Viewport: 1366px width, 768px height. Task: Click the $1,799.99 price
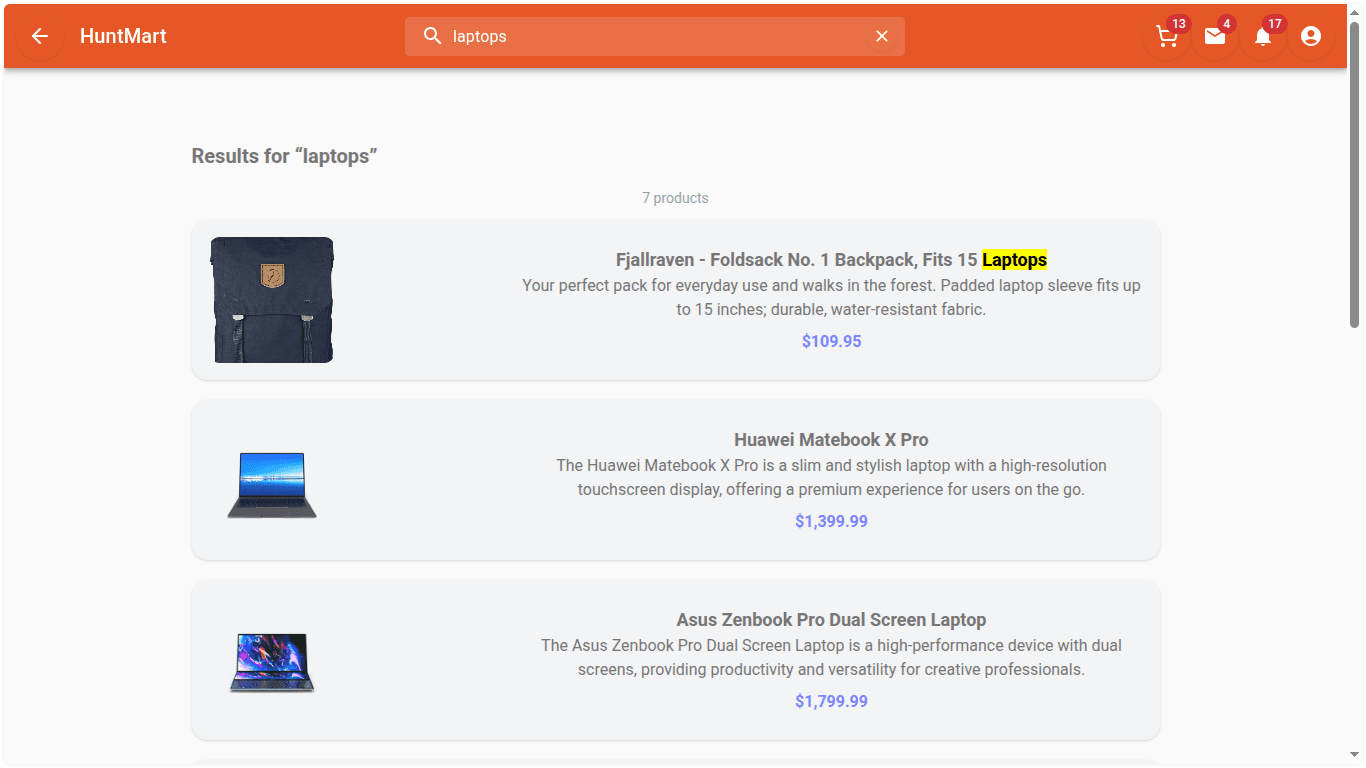(x=831, y=701)
